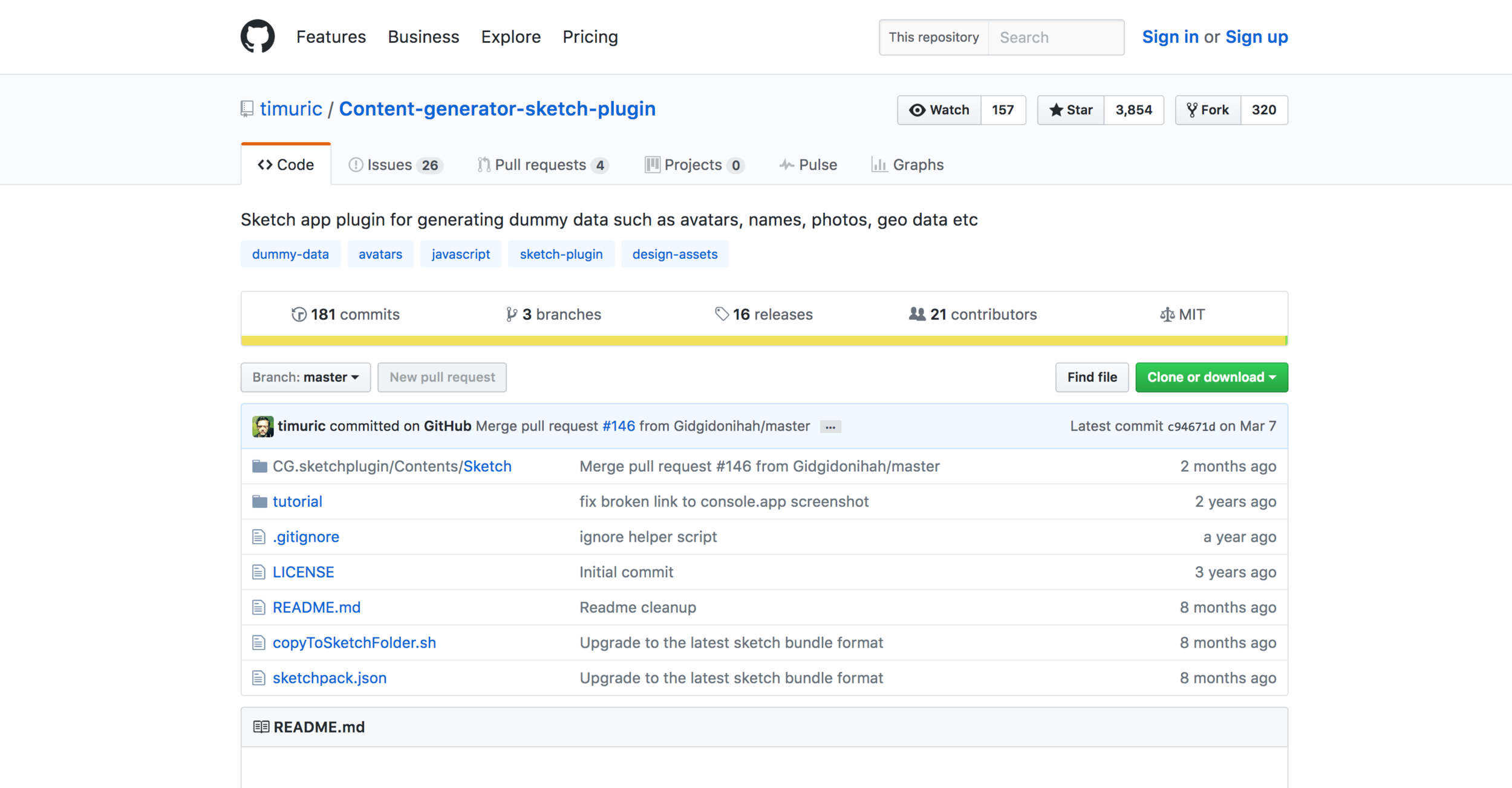The image size is (1512, 788).
Task: Open the sketch-plugin topic tag
Action: click(561, 254)
